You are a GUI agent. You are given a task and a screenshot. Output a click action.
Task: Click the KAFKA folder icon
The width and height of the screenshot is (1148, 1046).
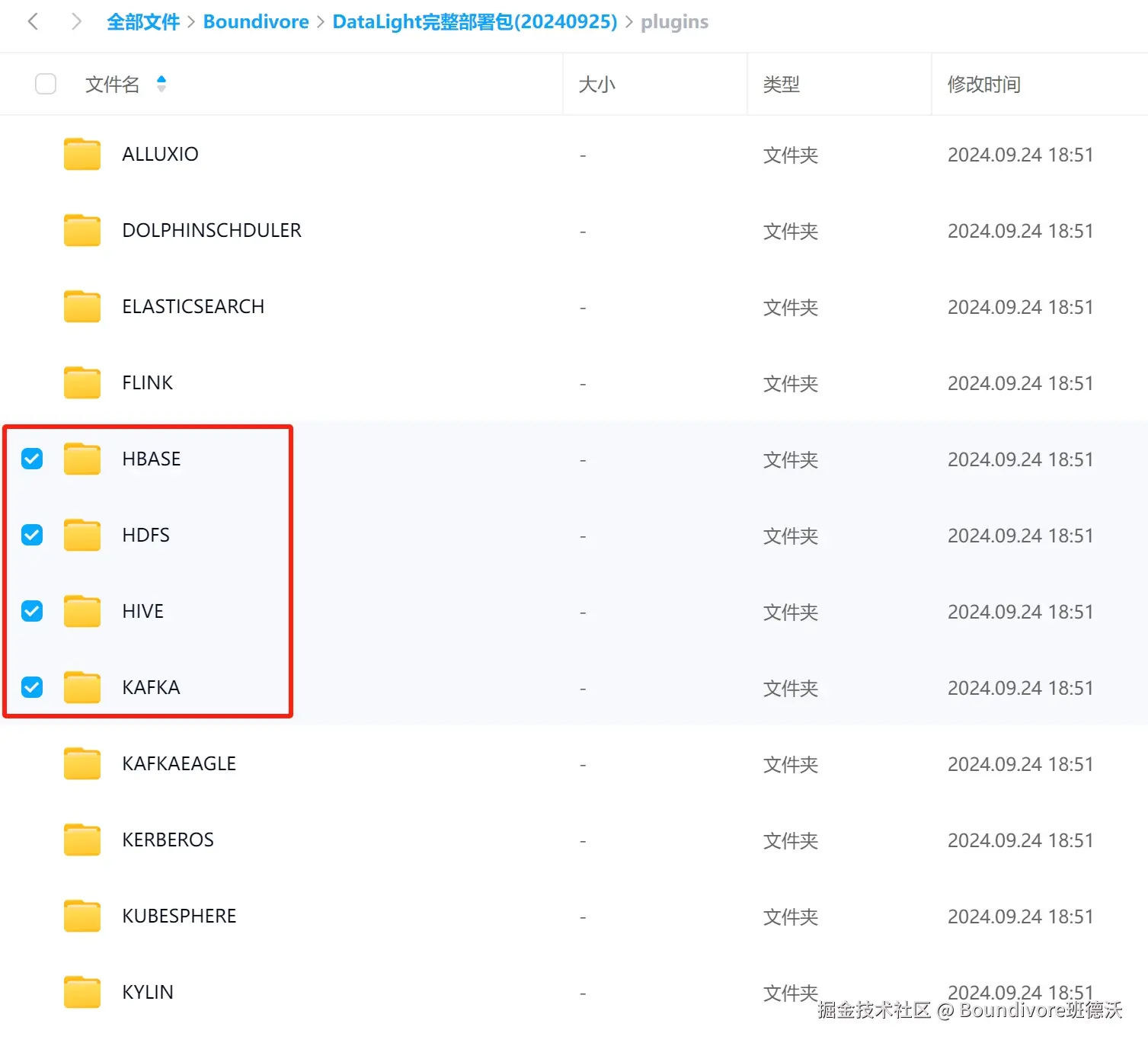(x=82, y=687)
